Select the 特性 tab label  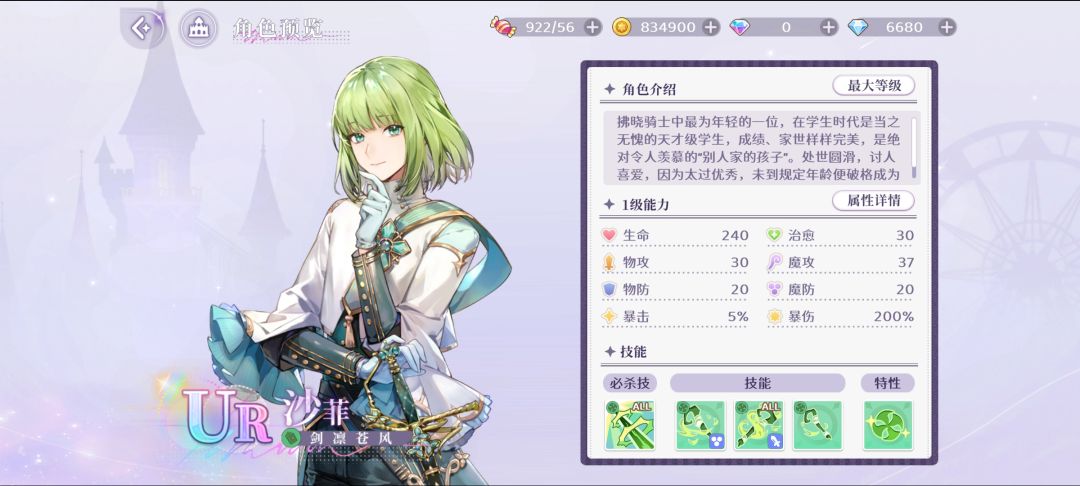(888, 383)
